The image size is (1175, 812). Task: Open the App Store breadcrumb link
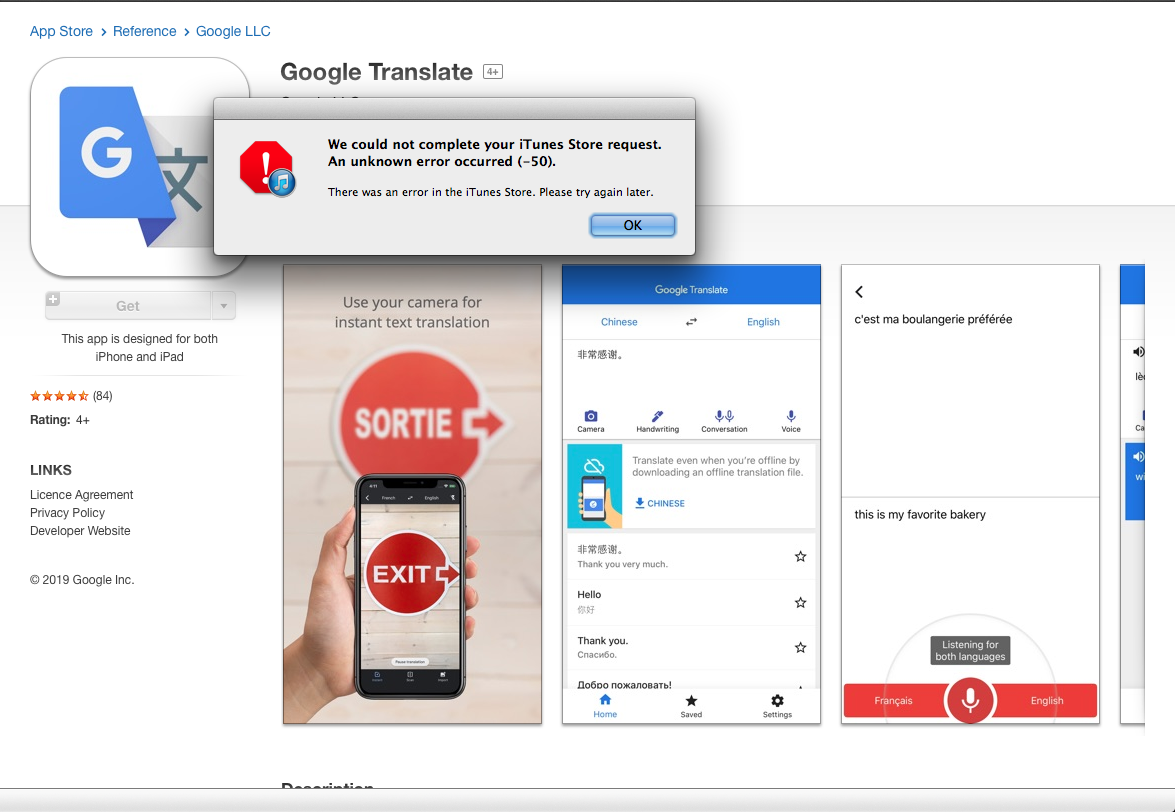(x=61, y=31)
